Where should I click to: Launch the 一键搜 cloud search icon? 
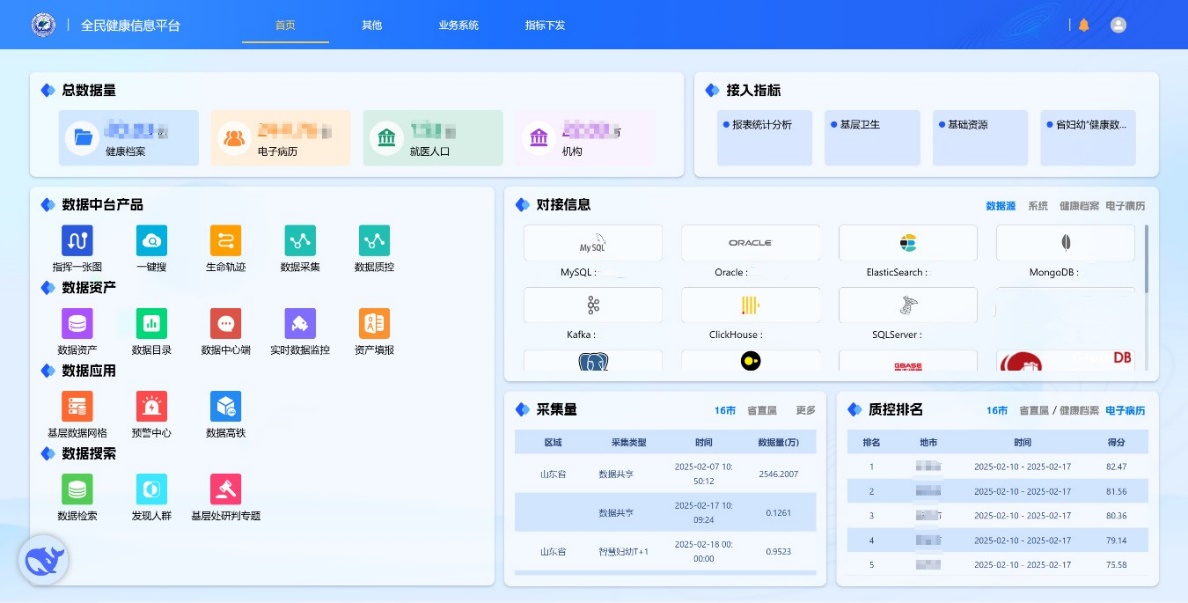click(x=151, y=241)
